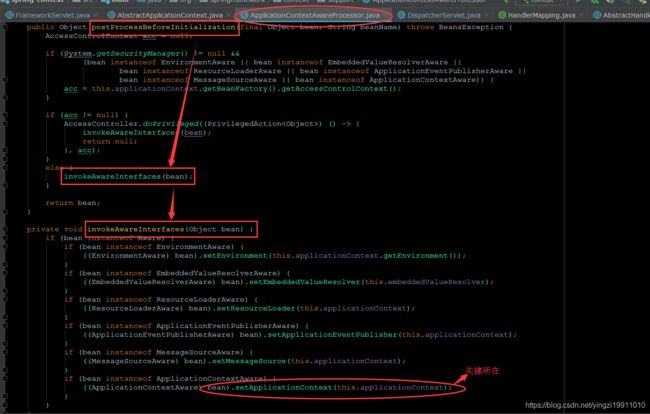Click the setApplicationContext method call

click(284, 388)
